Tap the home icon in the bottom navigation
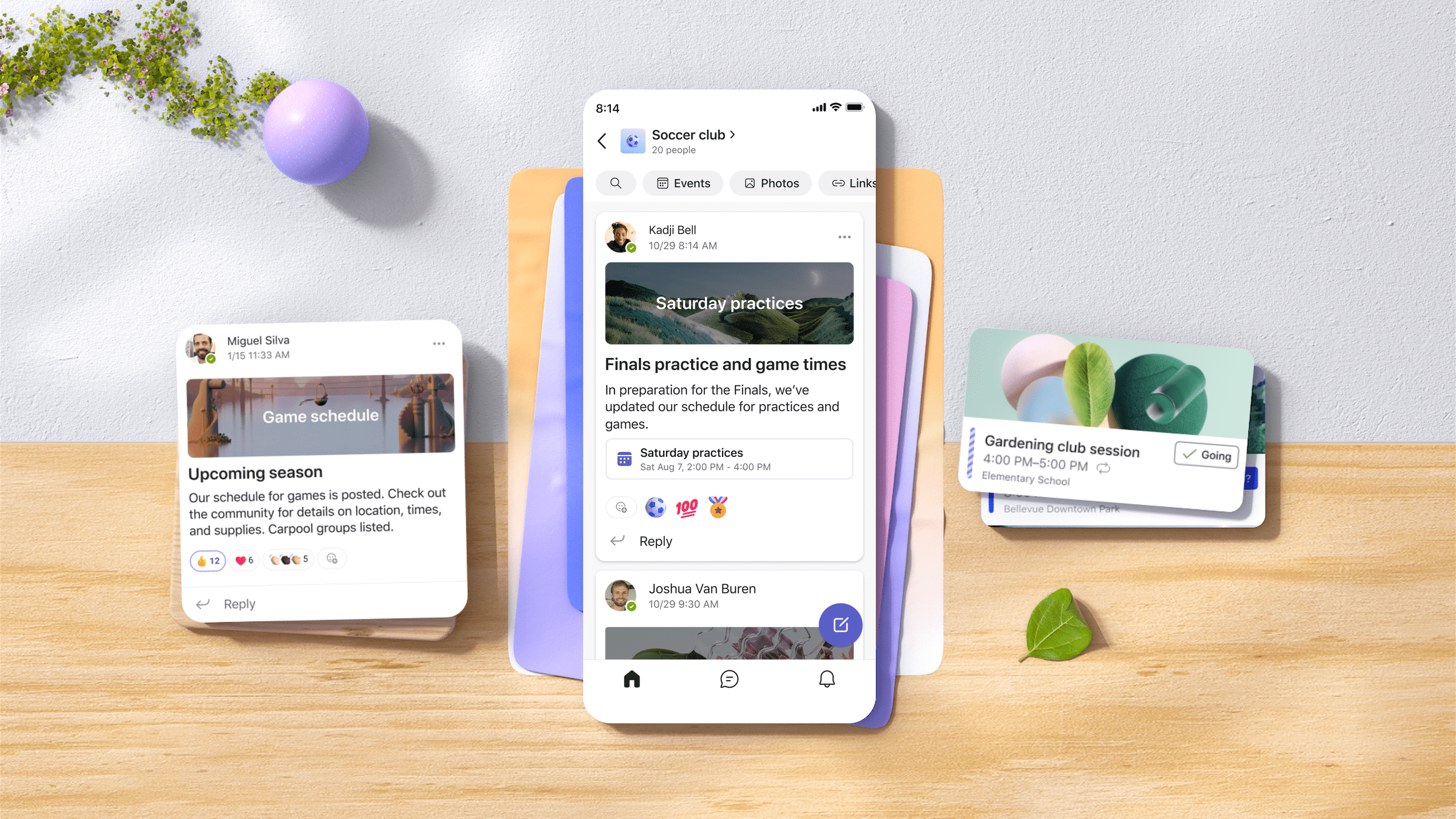 click(632, 679)
